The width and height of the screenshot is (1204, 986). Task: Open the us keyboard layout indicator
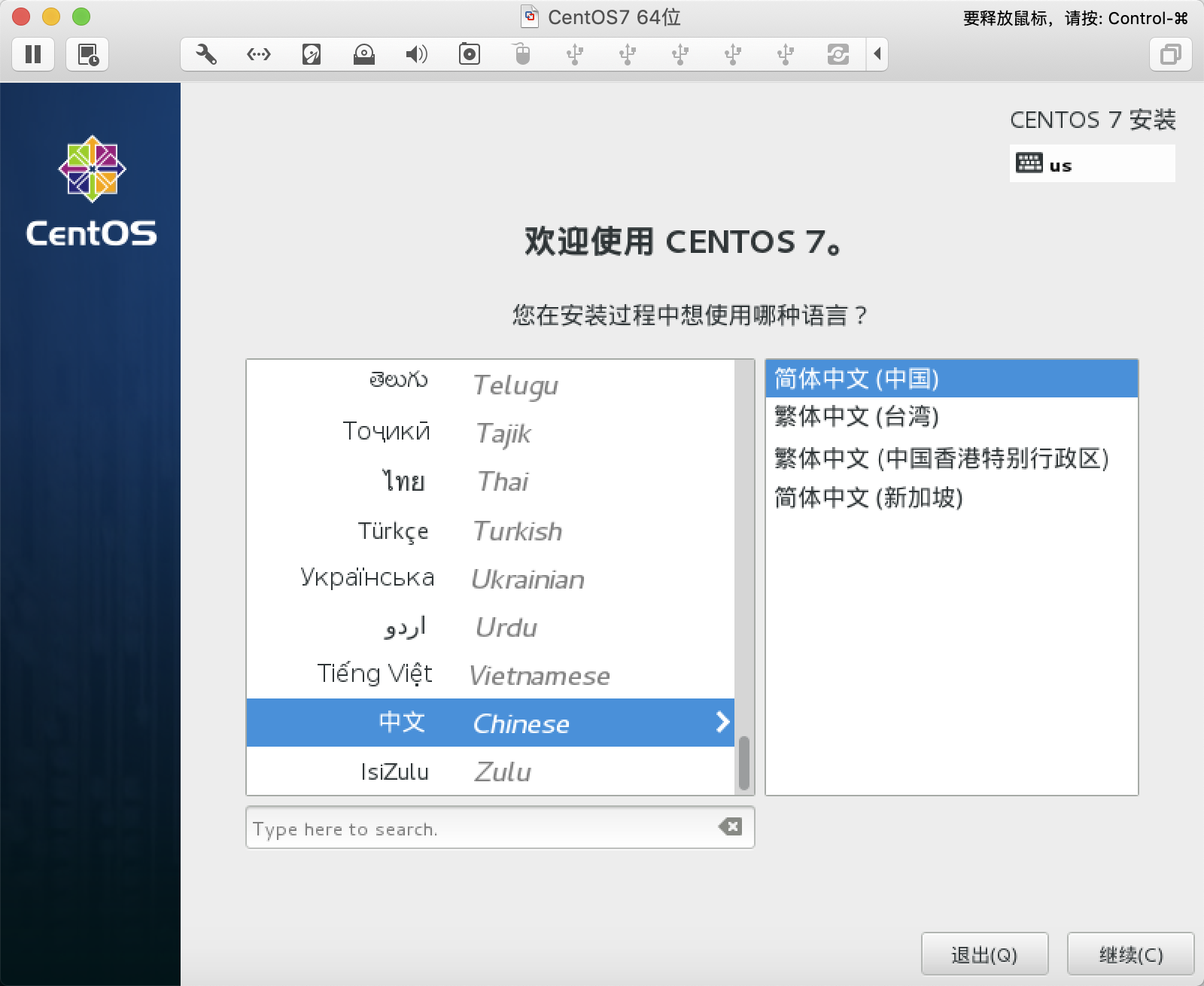point(1091,164)
